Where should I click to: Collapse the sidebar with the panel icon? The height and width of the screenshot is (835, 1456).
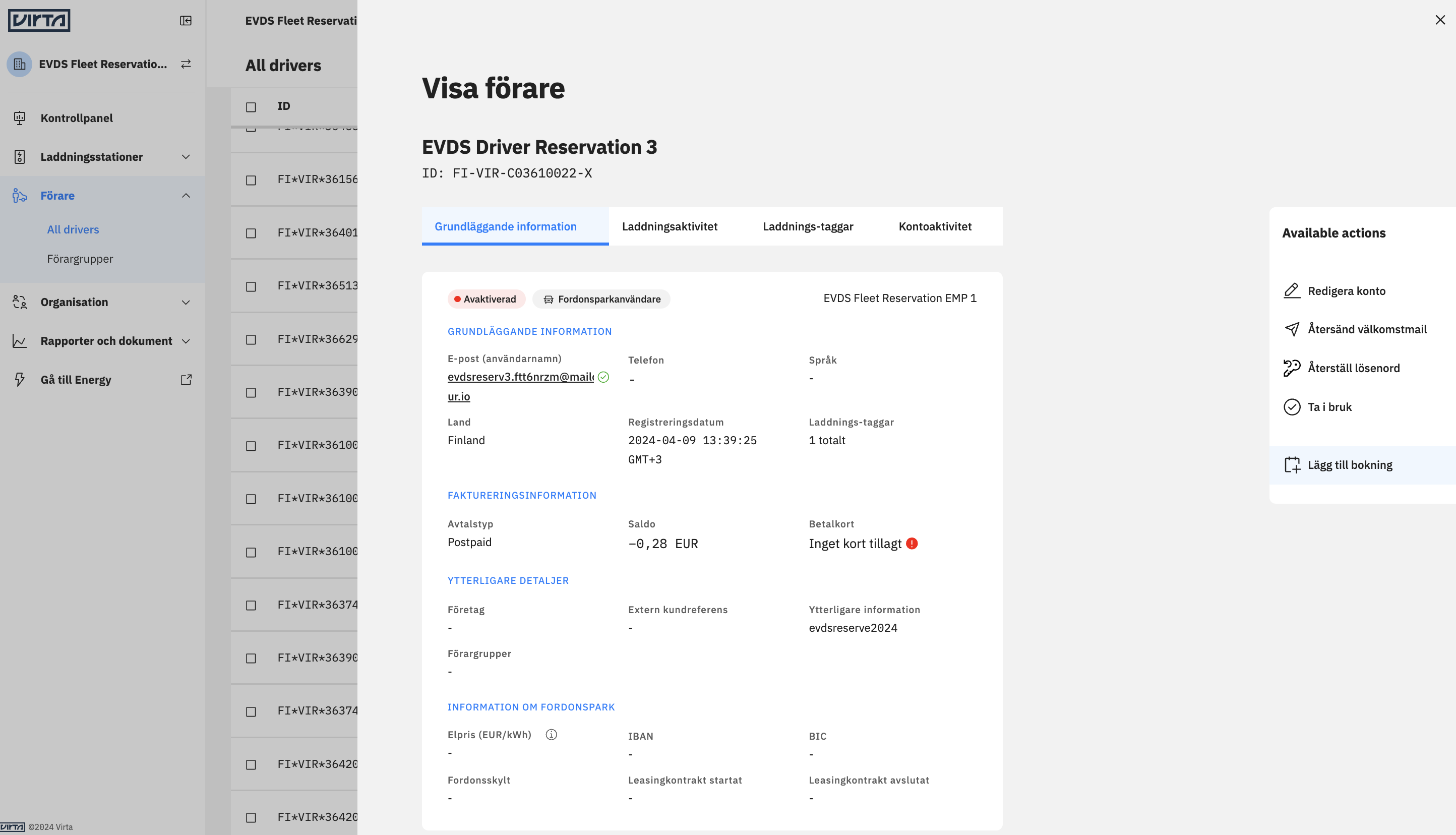[x=186, y=21]
